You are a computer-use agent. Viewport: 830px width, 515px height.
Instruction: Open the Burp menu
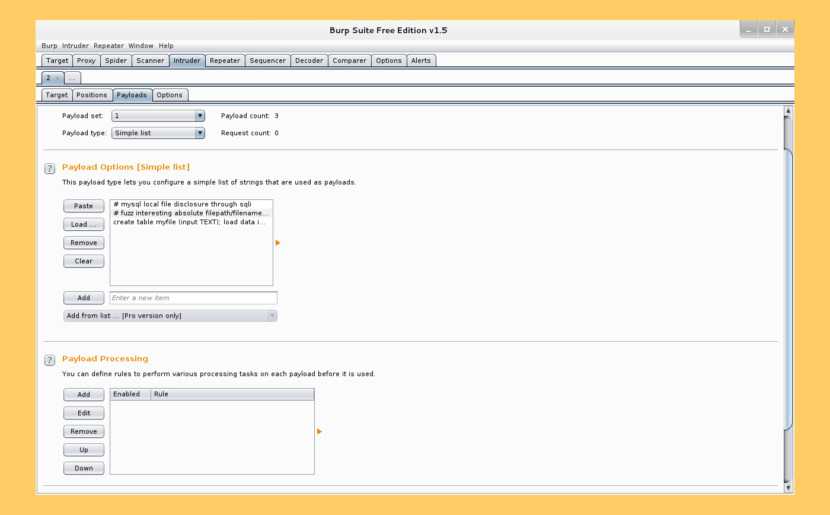[49, 46]
